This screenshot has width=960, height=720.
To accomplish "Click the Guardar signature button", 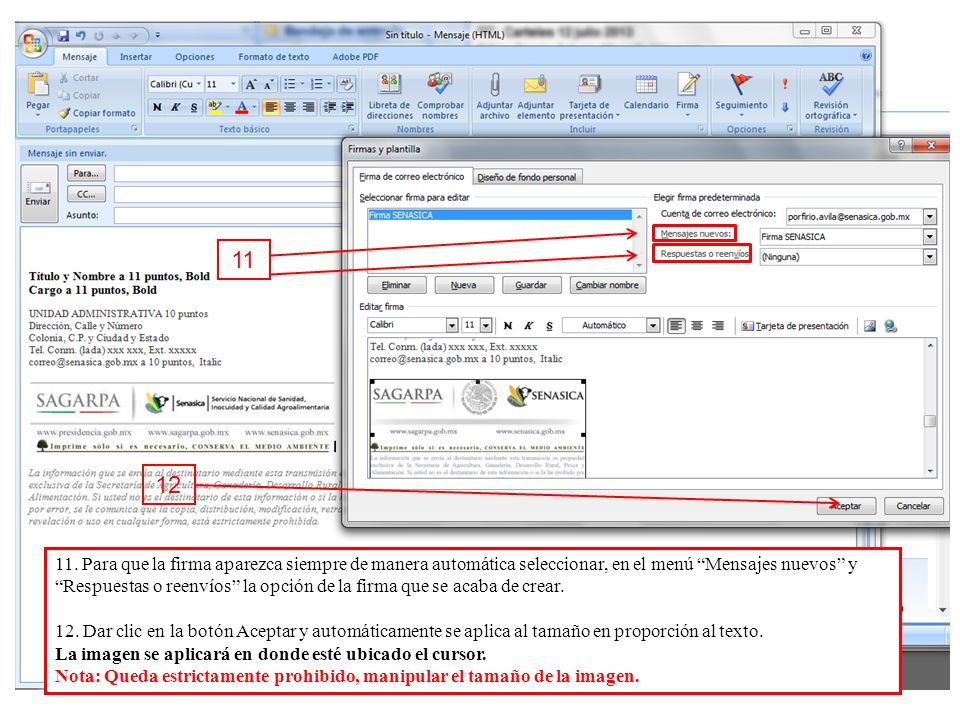I will 531,285.
